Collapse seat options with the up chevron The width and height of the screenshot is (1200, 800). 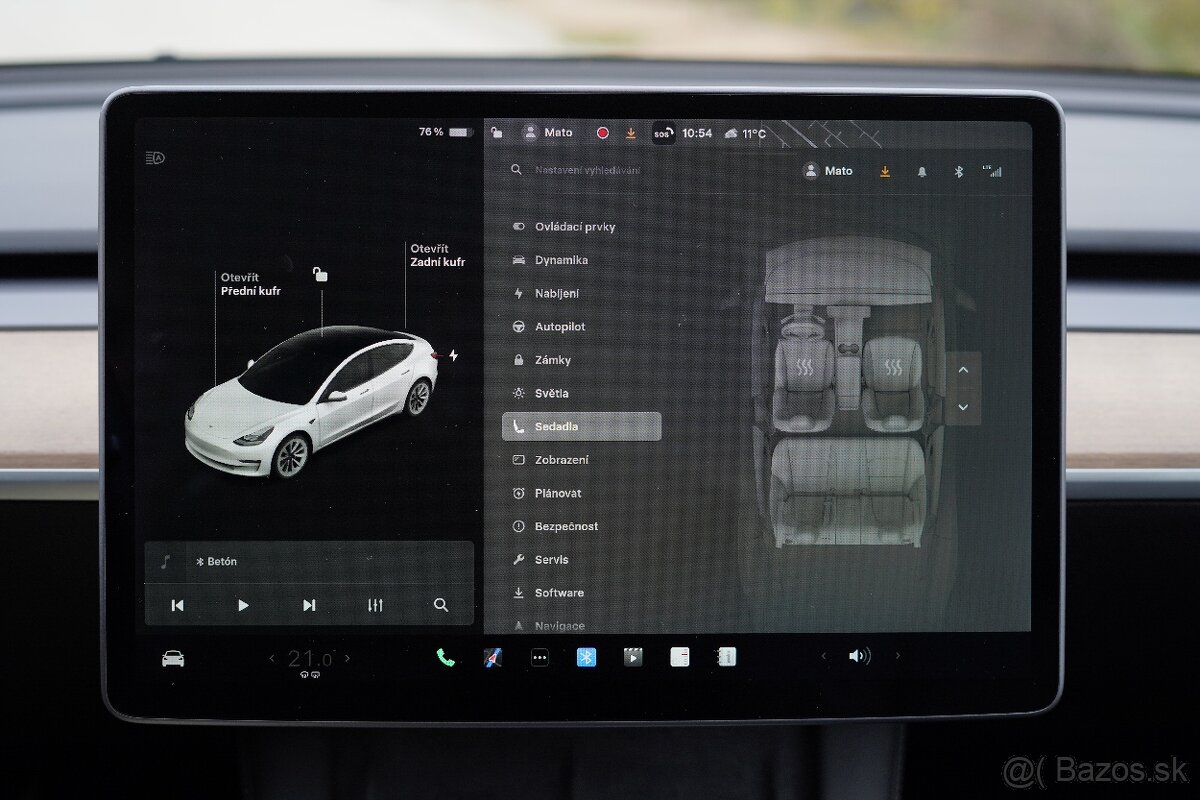[962, 369]
